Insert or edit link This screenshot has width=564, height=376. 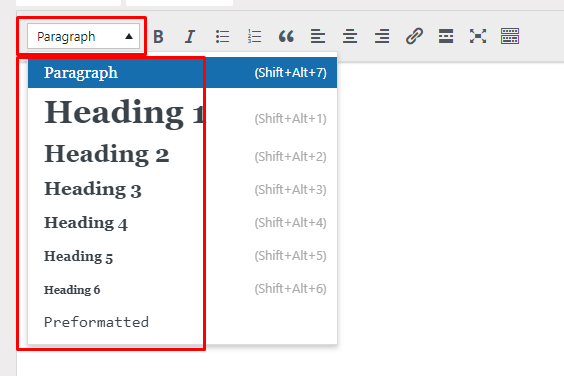(414, 36)
